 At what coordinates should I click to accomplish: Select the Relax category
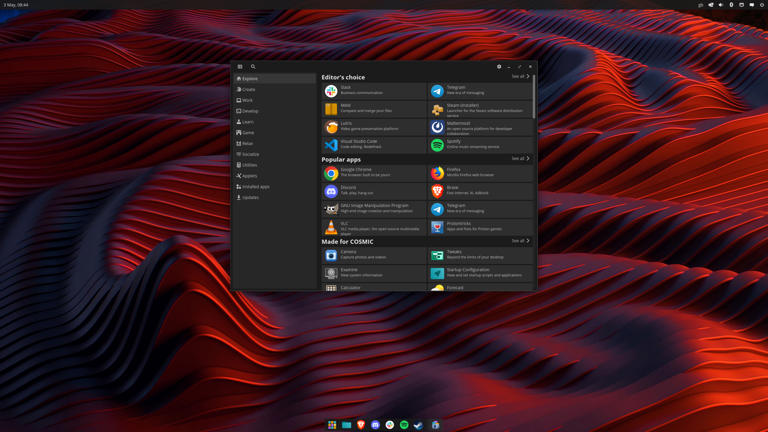[274, 143]
